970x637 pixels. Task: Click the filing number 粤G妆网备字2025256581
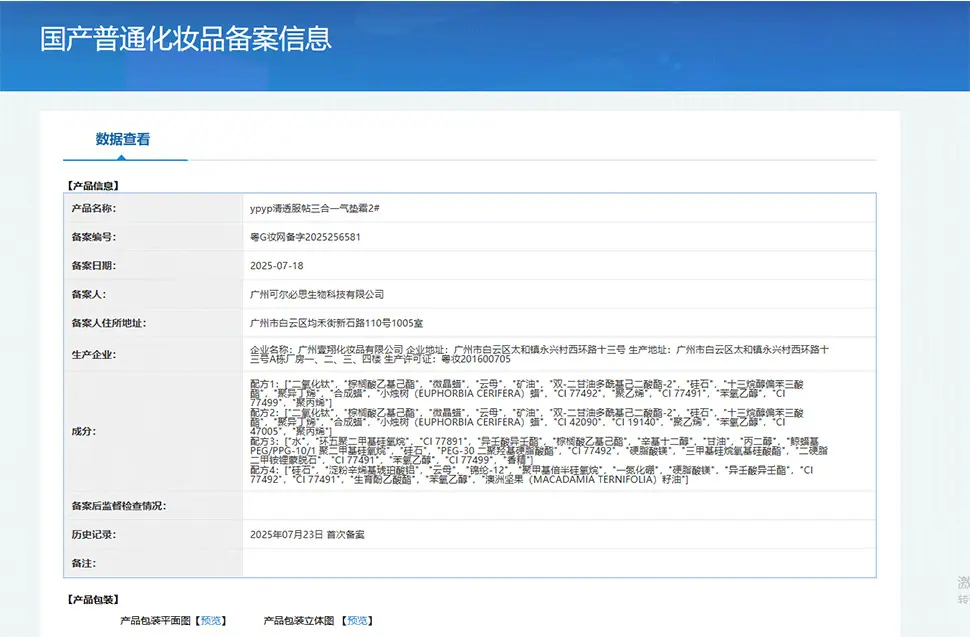[305, 237]
